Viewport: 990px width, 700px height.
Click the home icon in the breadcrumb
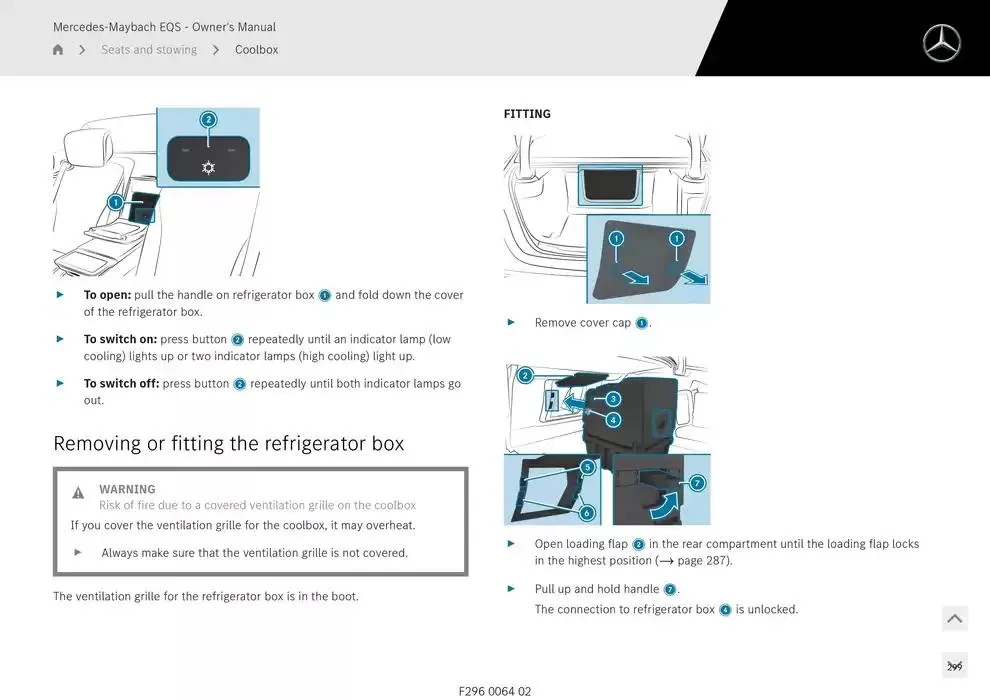tap(58, 50)
